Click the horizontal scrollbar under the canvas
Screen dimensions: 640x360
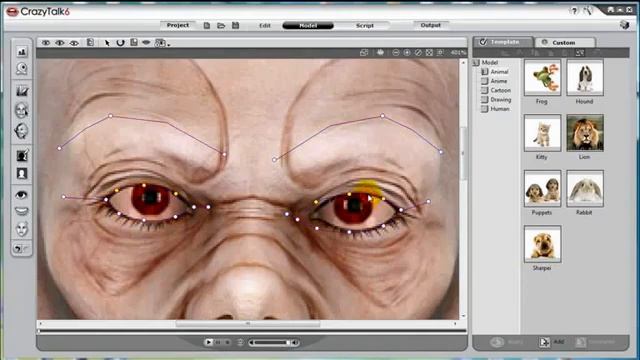pos(247,324)
